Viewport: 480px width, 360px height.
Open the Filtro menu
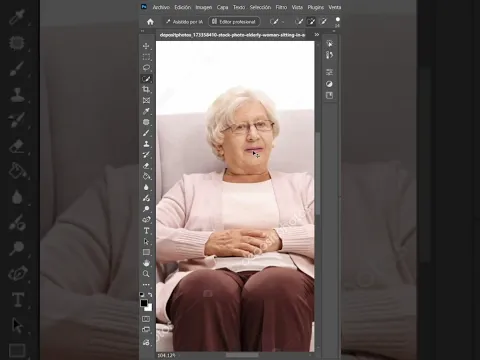pos(281,7)
